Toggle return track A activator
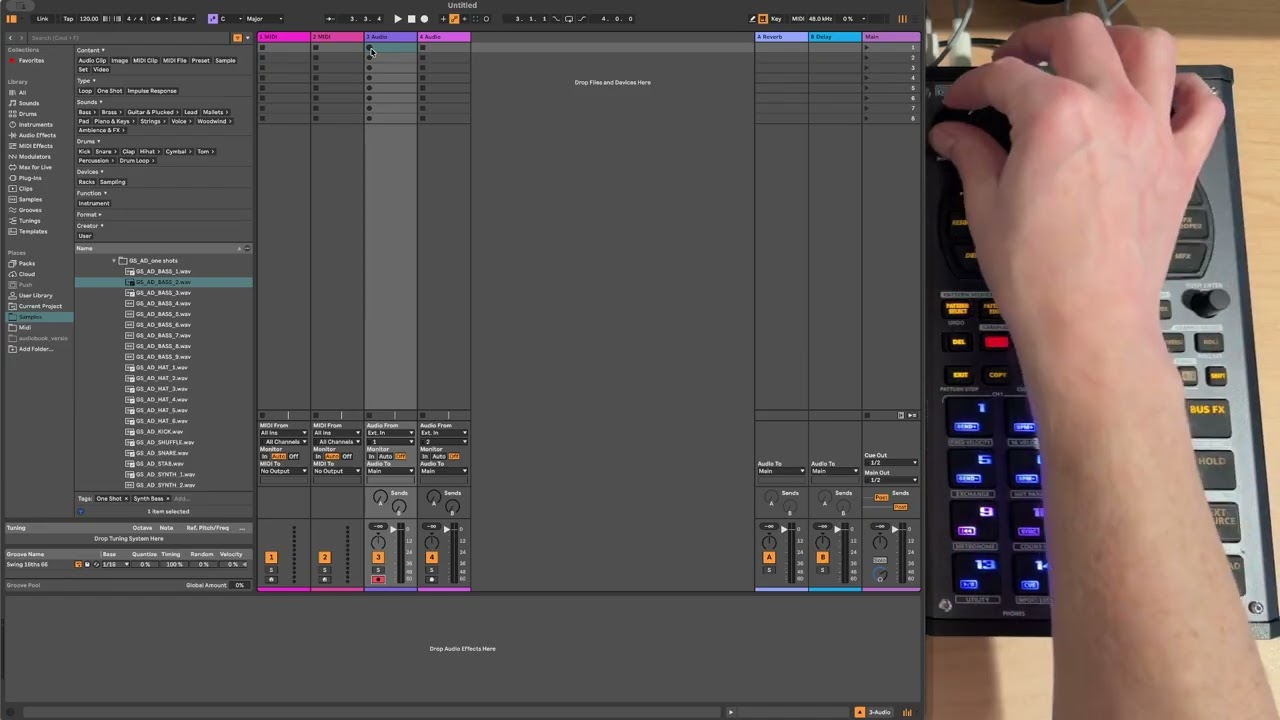 click(769, 557)
